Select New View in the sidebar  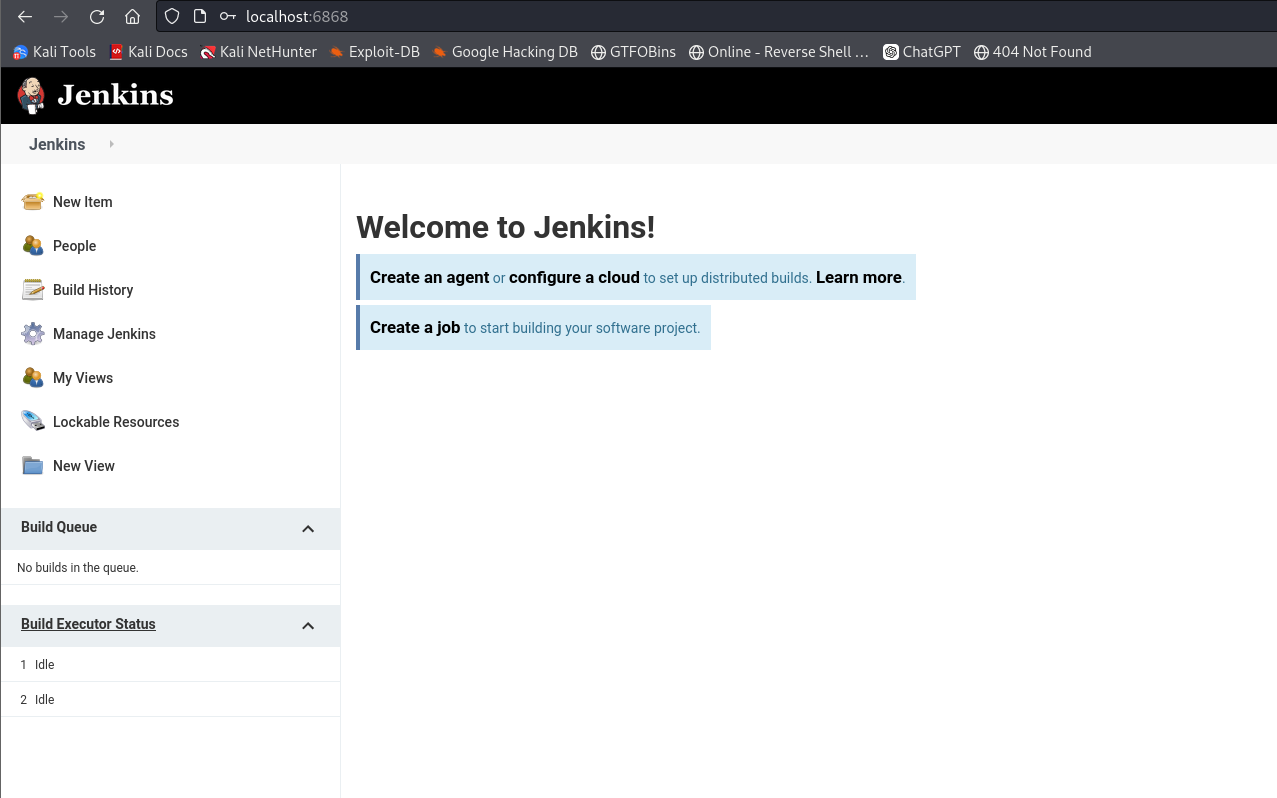[84, 465]
